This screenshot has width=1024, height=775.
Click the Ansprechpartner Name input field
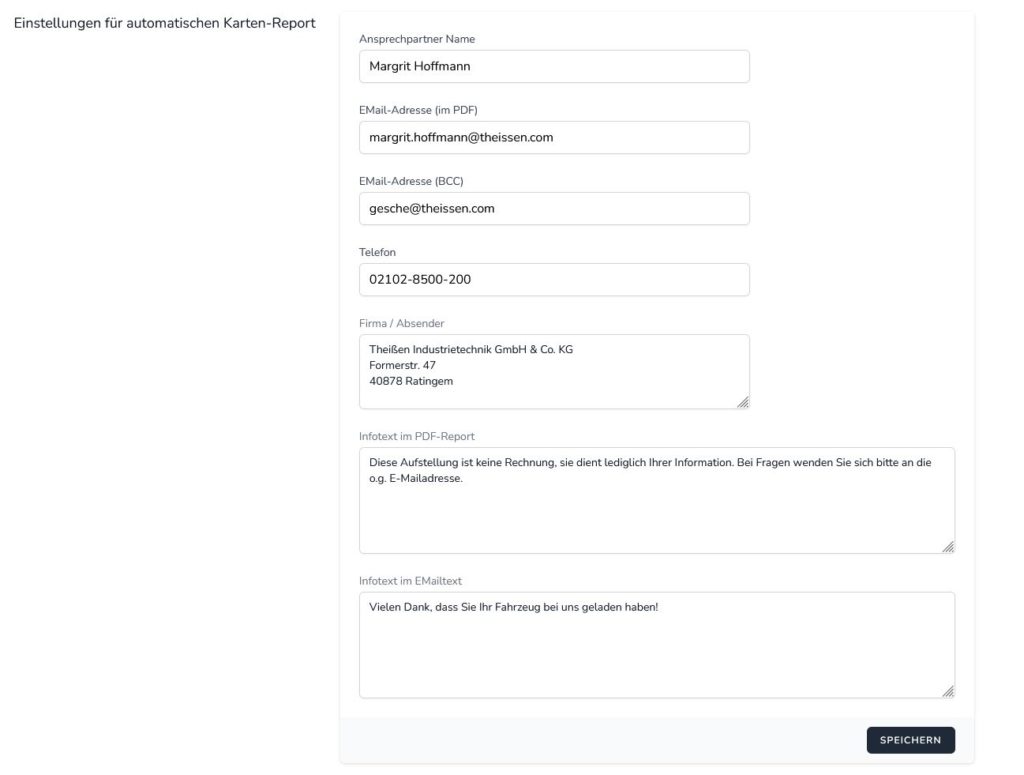pyautogui.click(x=553, y=67)
